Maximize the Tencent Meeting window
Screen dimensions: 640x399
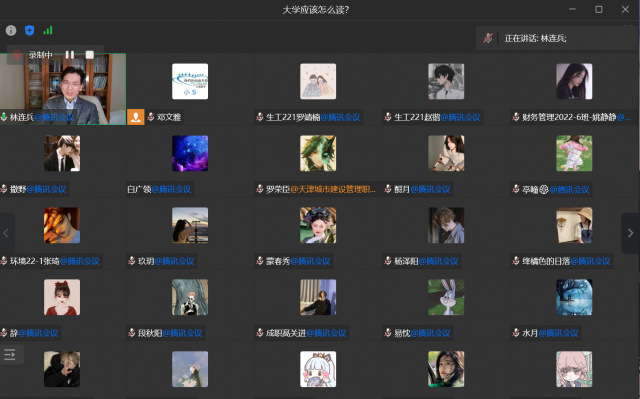click(x=599, y=9)
